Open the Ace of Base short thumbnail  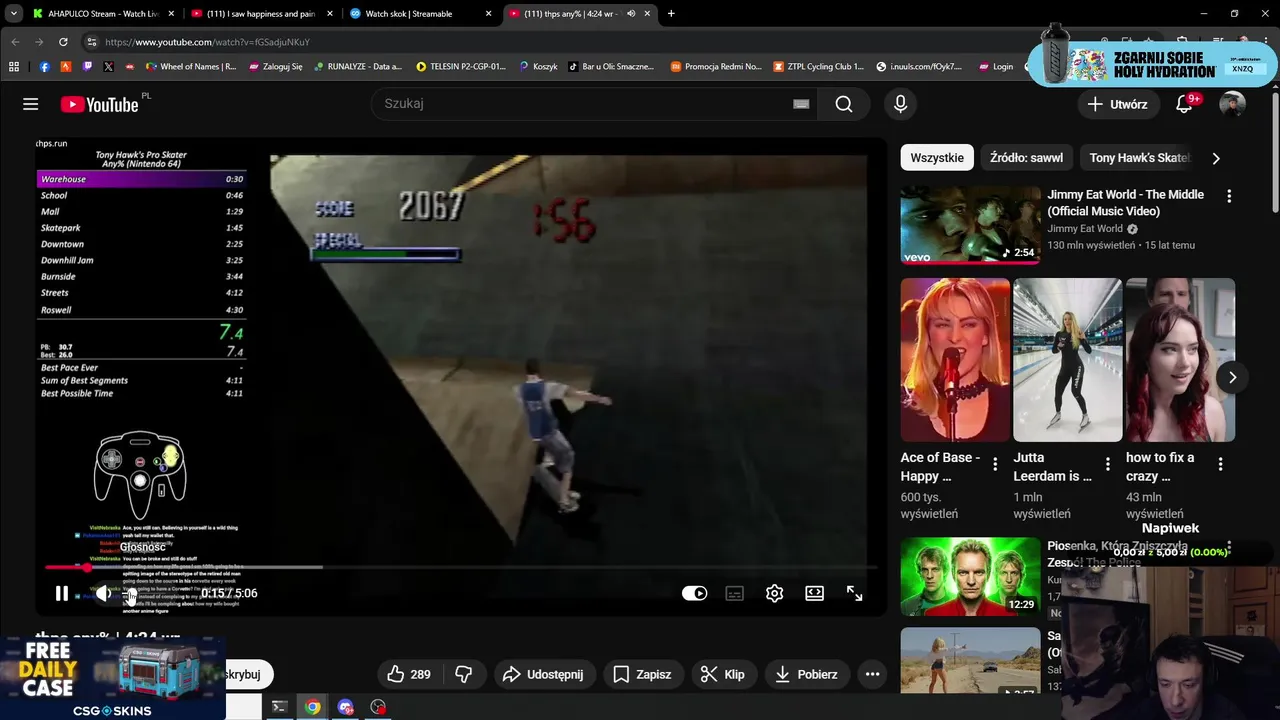(955, 360)
